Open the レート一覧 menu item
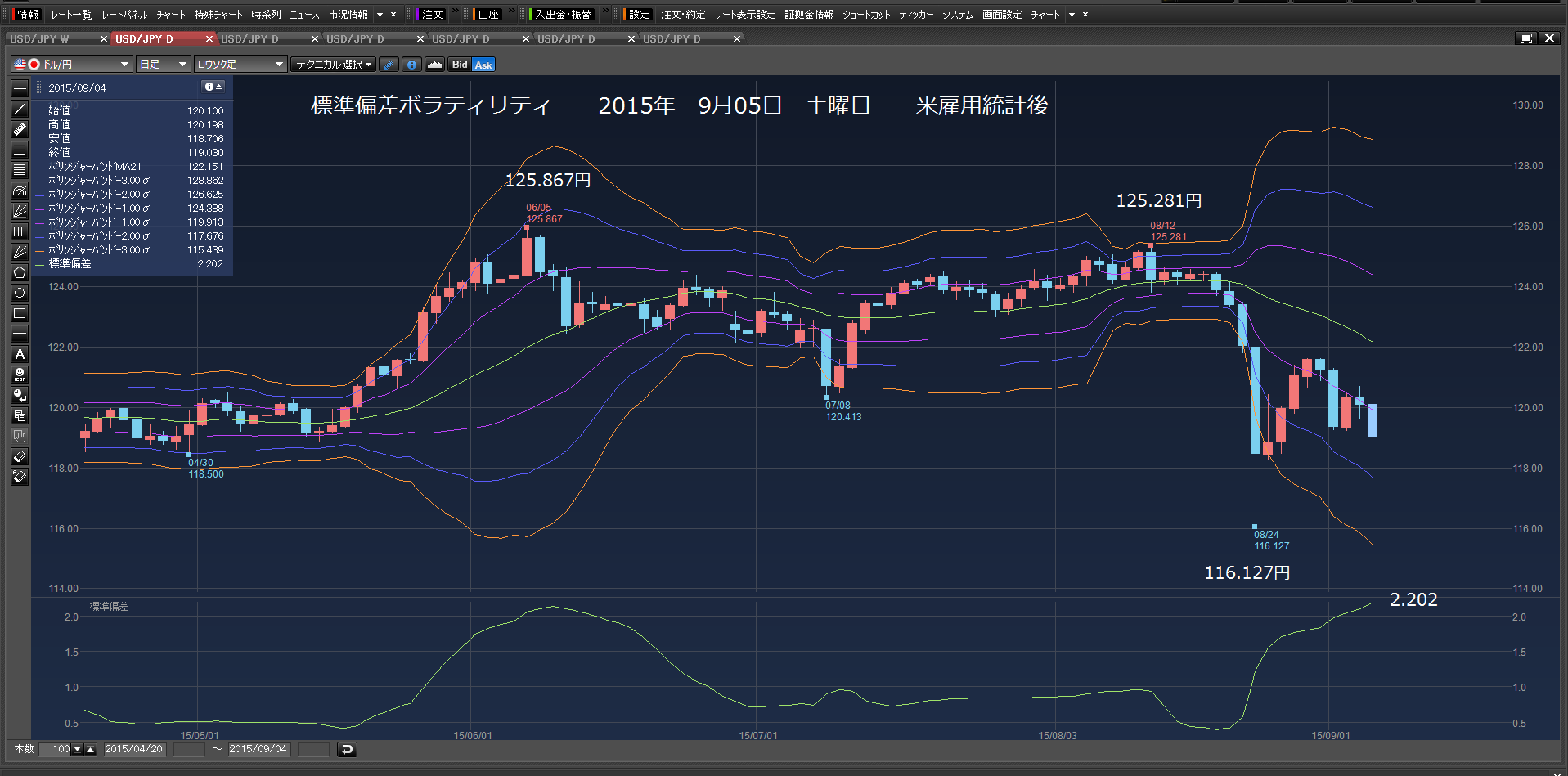This screenshot has width=1568, height=776. click(x=71, y=15)
